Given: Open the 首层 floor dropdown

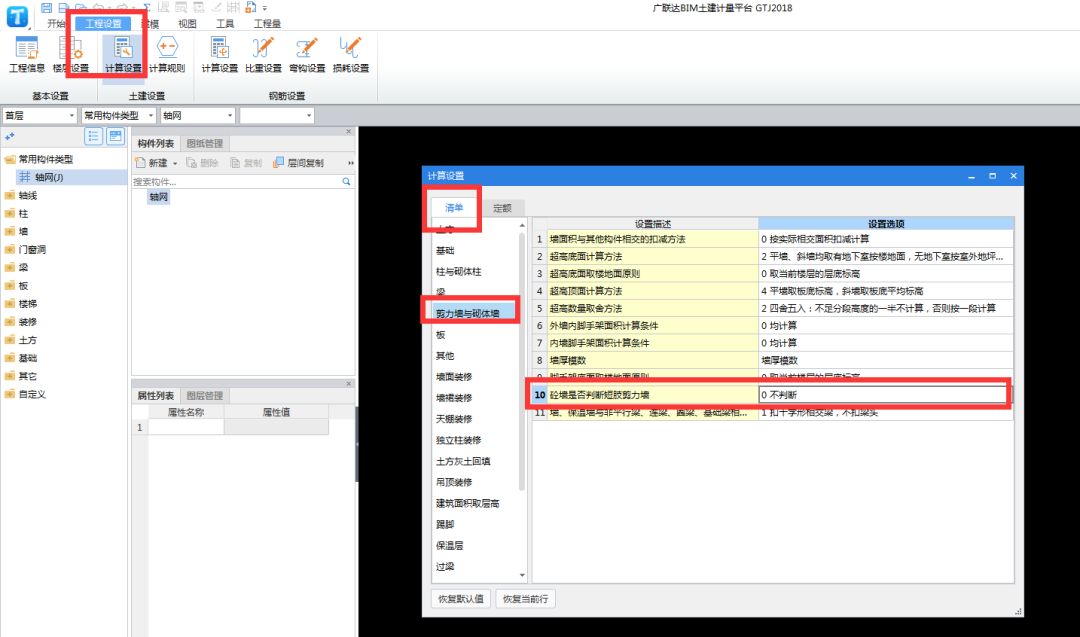Looking at the screenshot, I should [39, 116].
